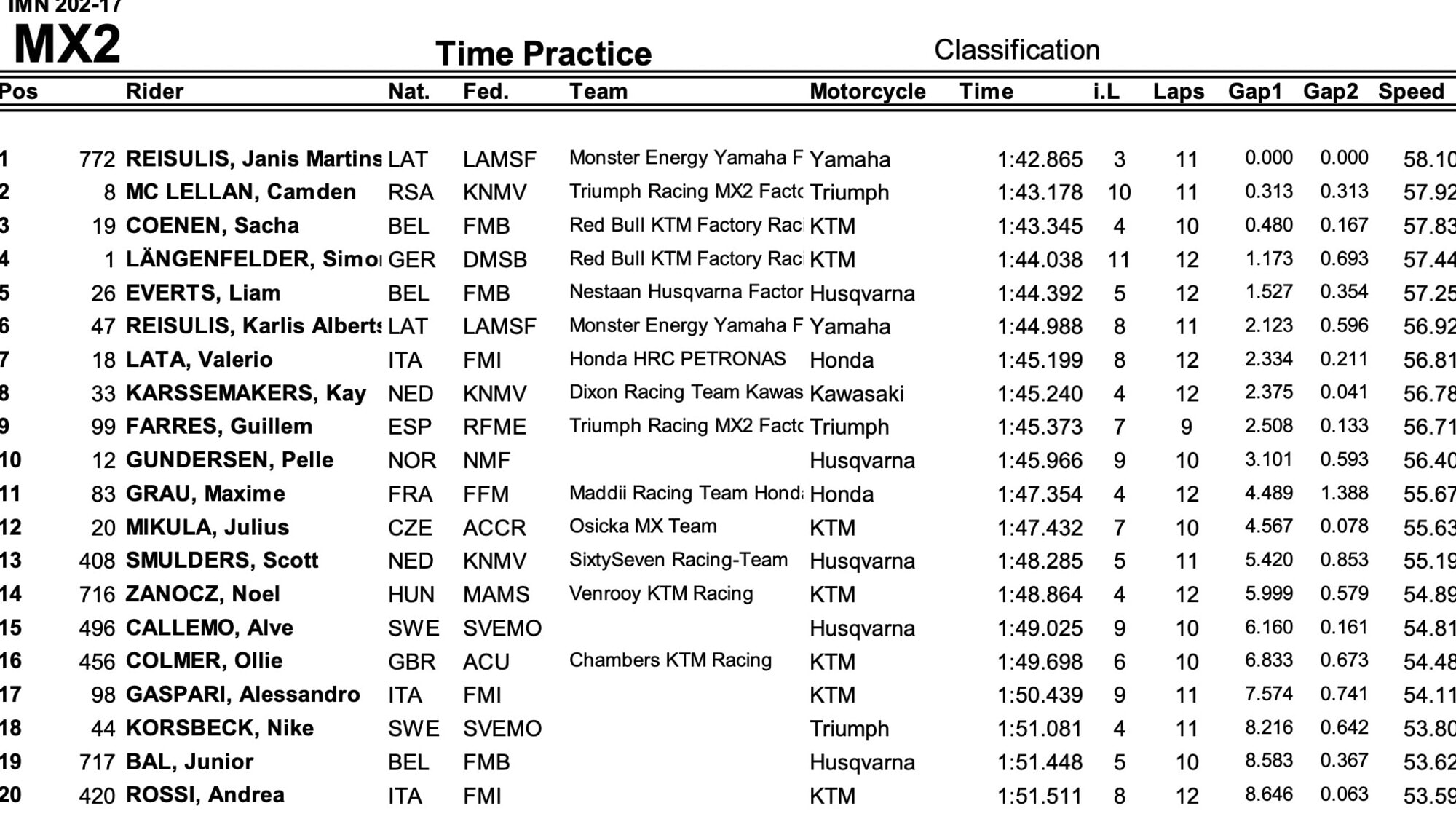
Task: Click the Classification heading
Action: pyautogui.click(x=1016, y=50)
